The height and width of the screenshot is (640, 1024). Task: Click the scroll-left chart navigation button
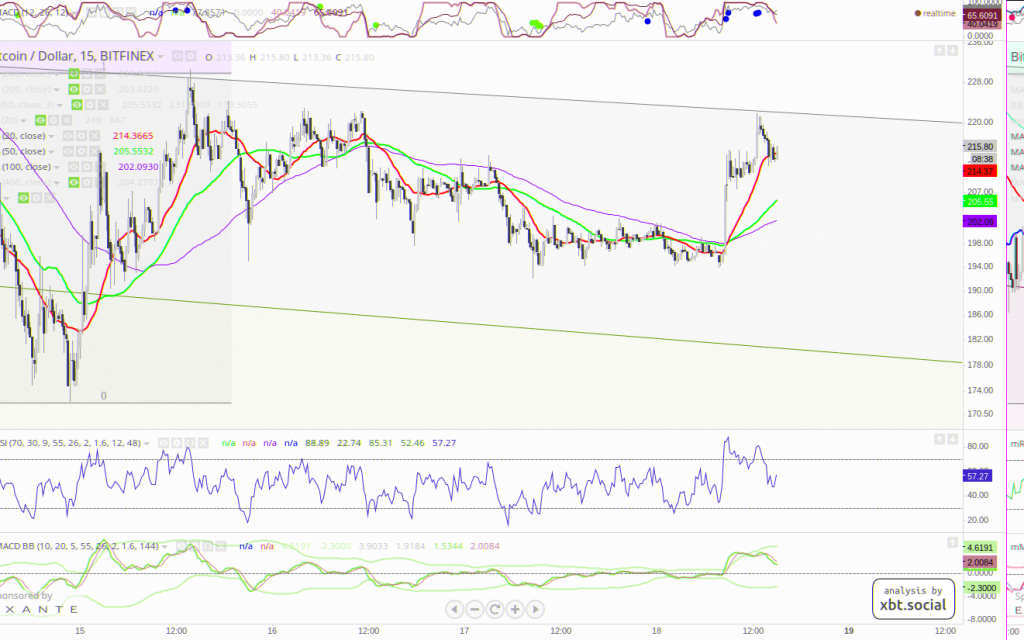point(454,608)
